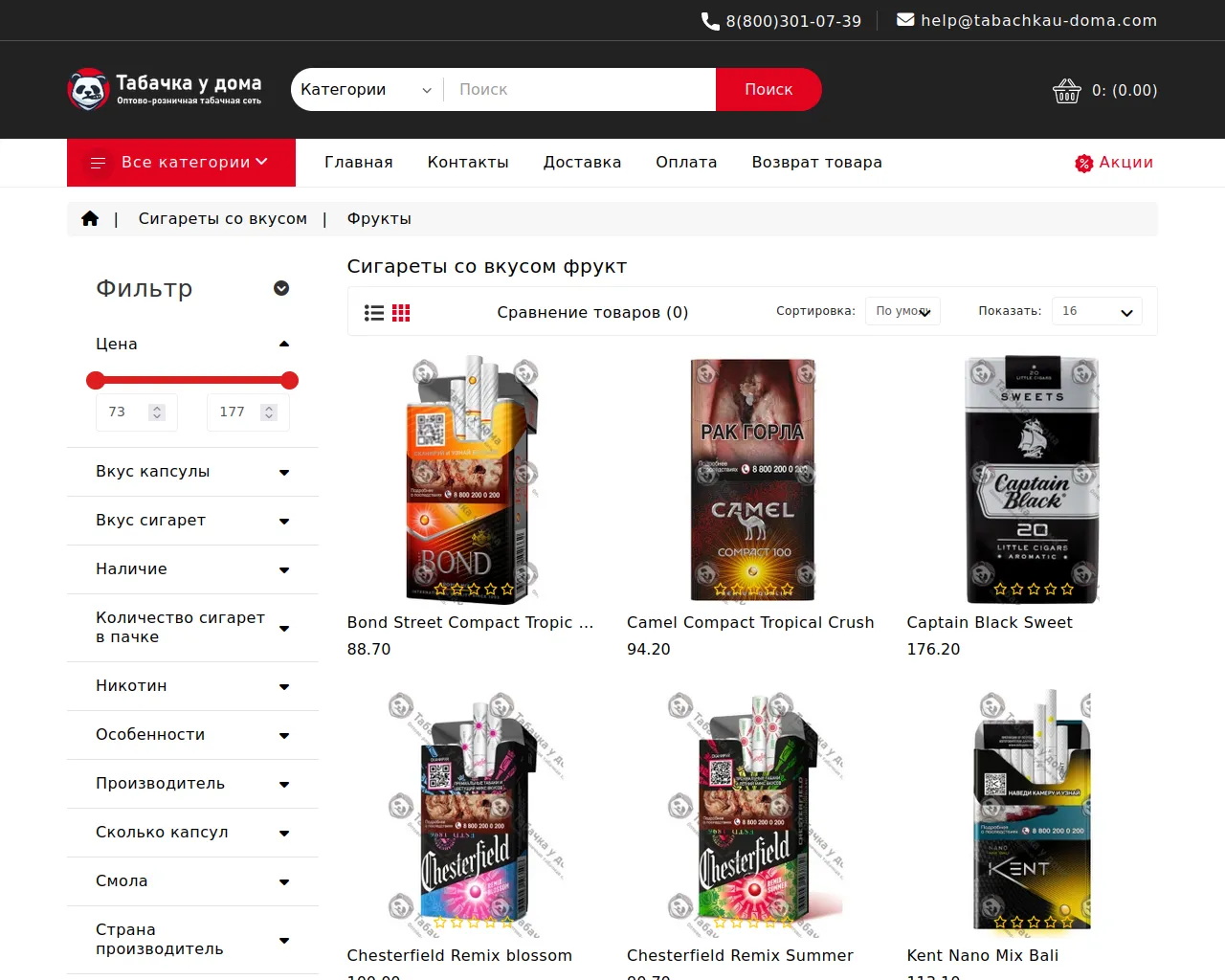Click the envelope email icon
This screenshot has height=980, width=1225.
[904, 20]
